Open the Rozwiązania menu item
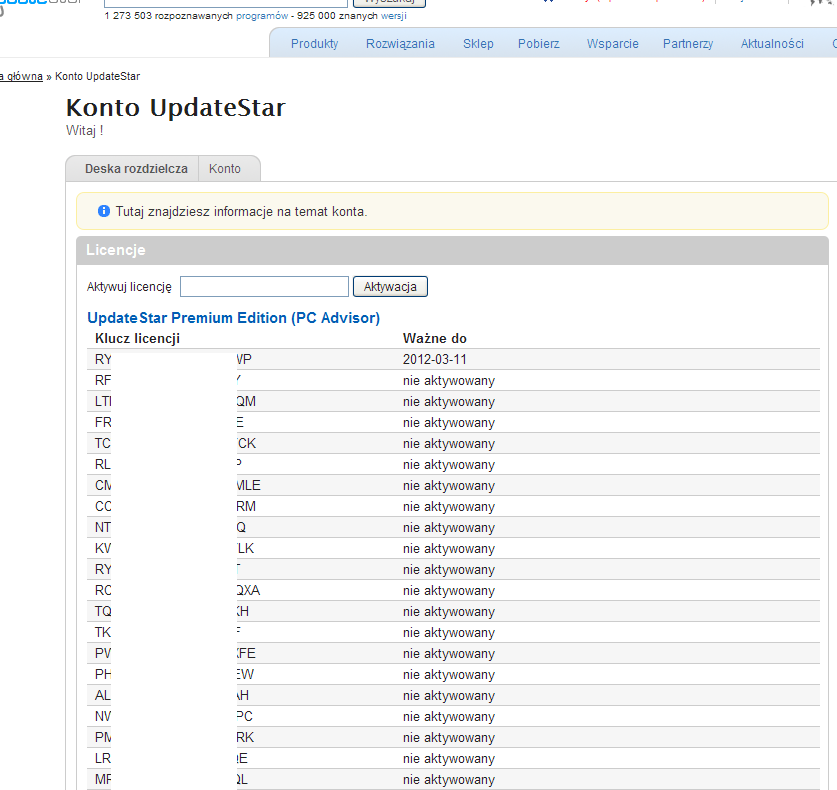Viewport: 837px width, 790px height. pos(400,44)
